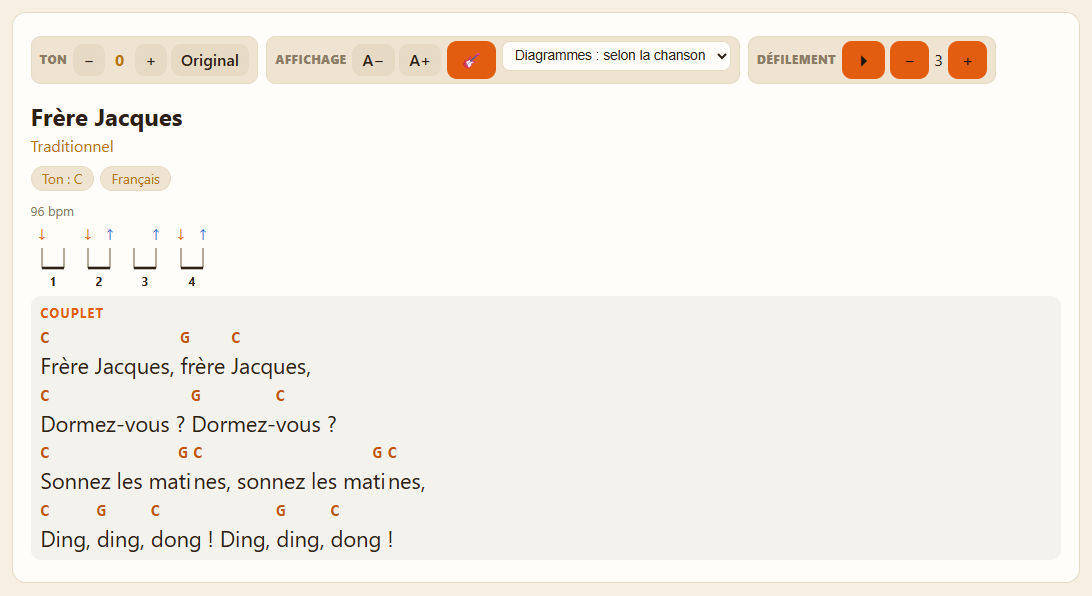The height and width of the screenshot is (596, 1092).
Task: Click the Français language tag
Action: [x=136, y=179]
